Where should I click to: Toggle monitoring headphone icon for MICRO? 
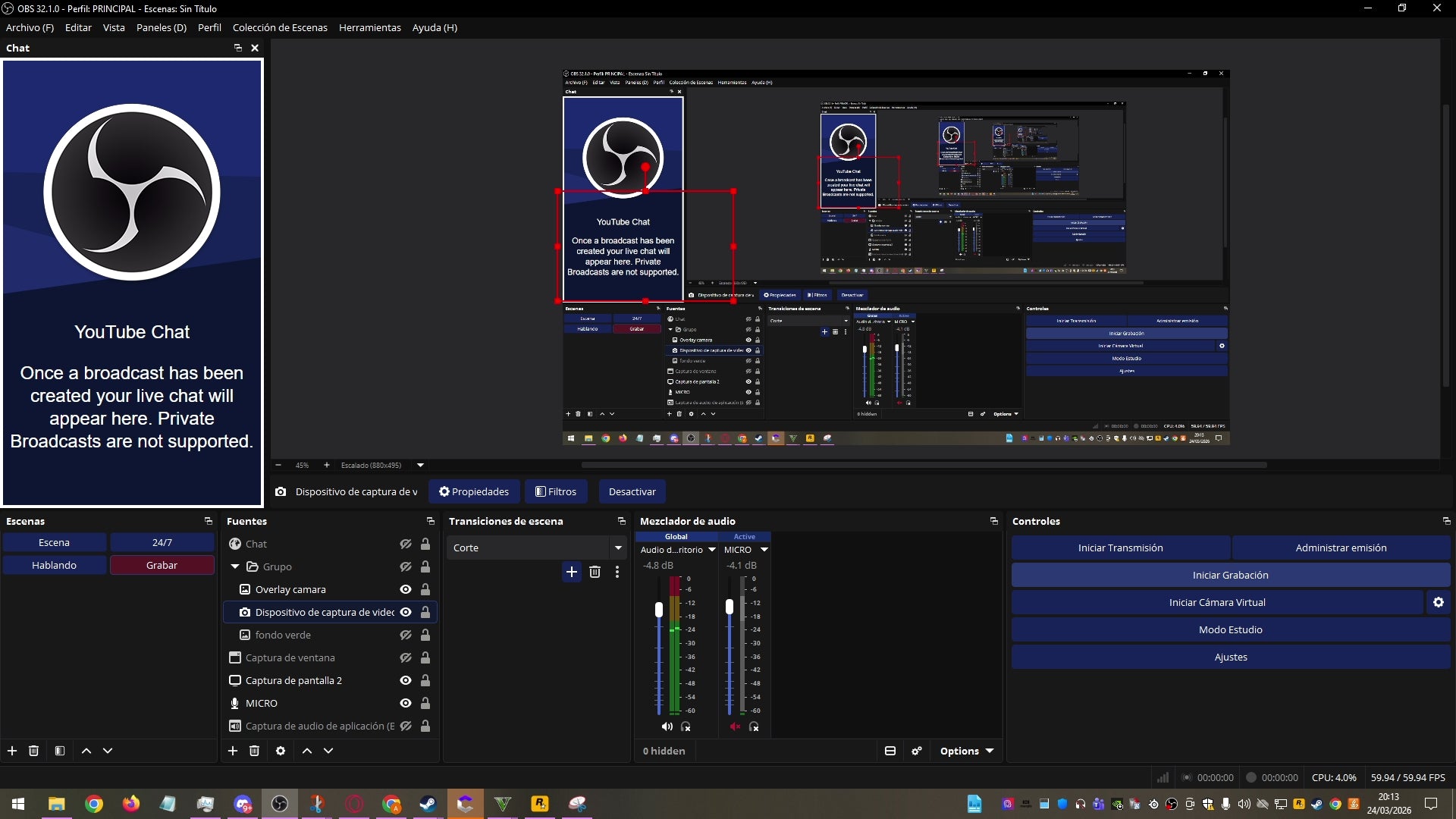pyautogui.click(x=754, y=726)
